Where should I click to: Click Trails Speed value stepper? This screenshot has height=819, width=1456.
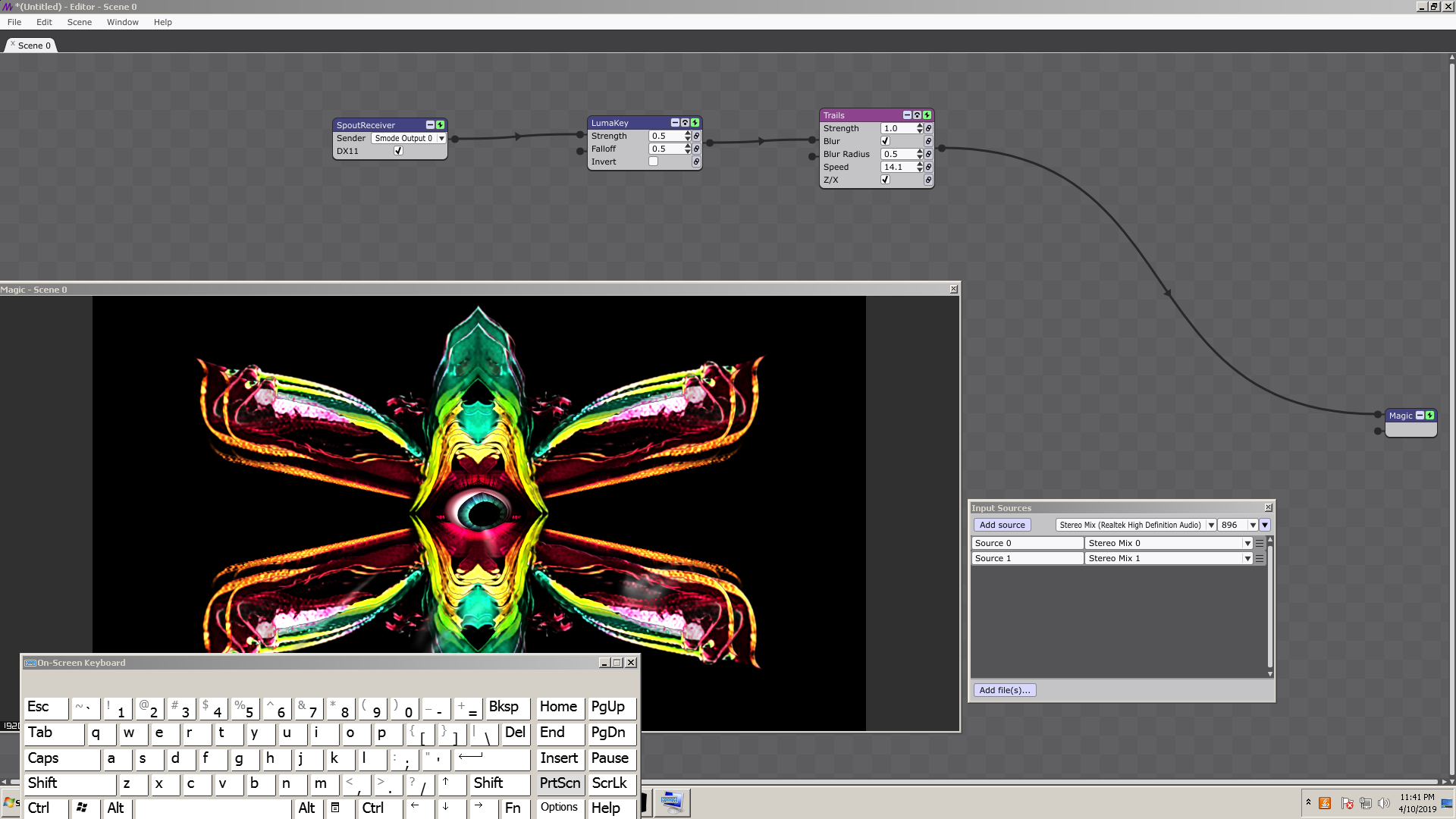(920, 168)
